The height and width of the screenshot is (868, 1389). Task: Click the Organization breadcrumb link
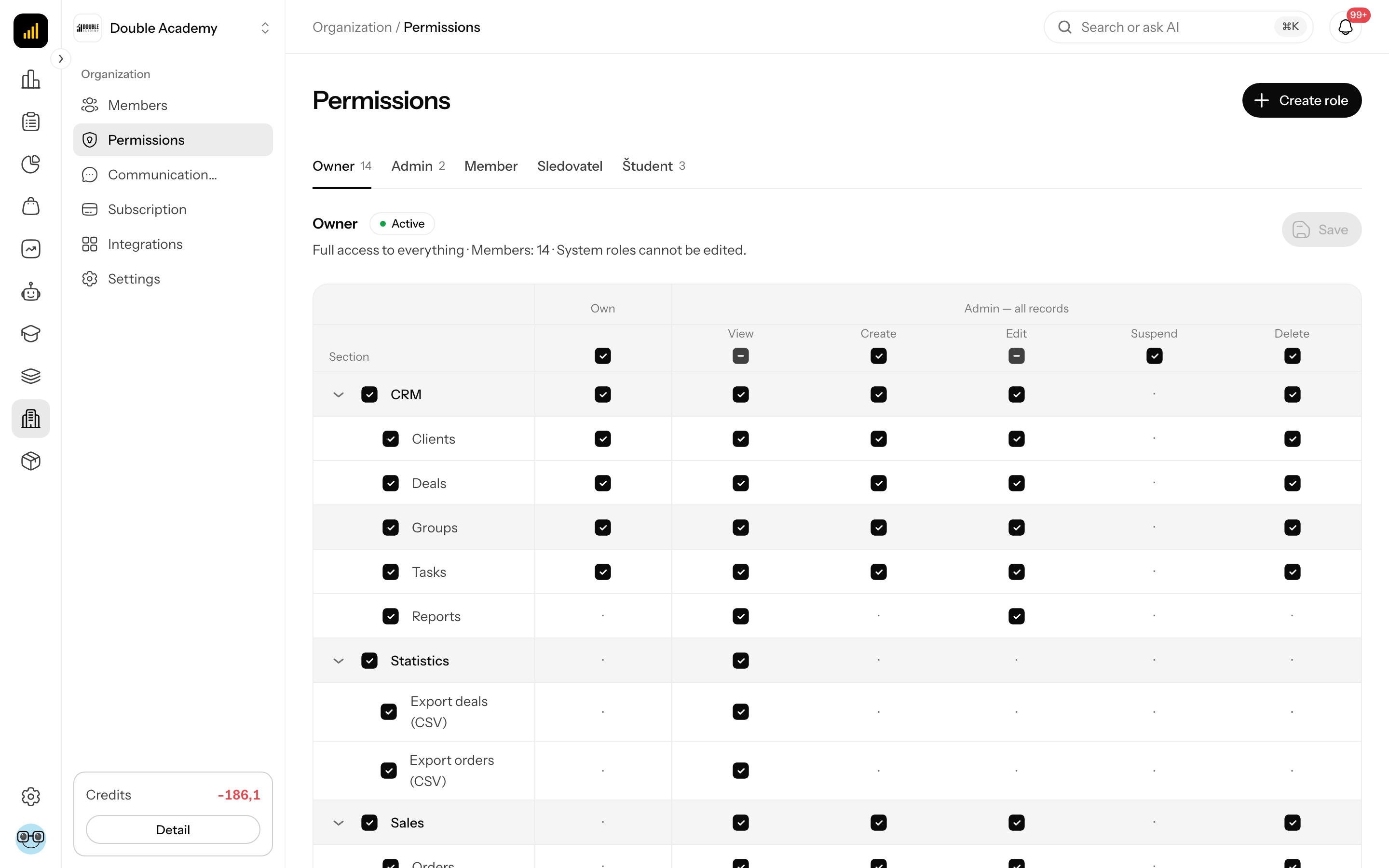point(352,27)
